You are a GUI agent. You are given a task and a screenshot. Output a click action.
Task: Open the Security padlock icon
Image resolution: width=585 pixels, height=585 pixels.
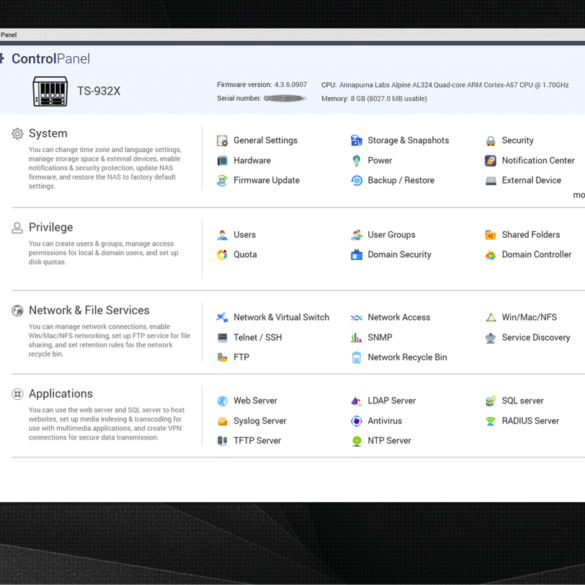point(491,141)
